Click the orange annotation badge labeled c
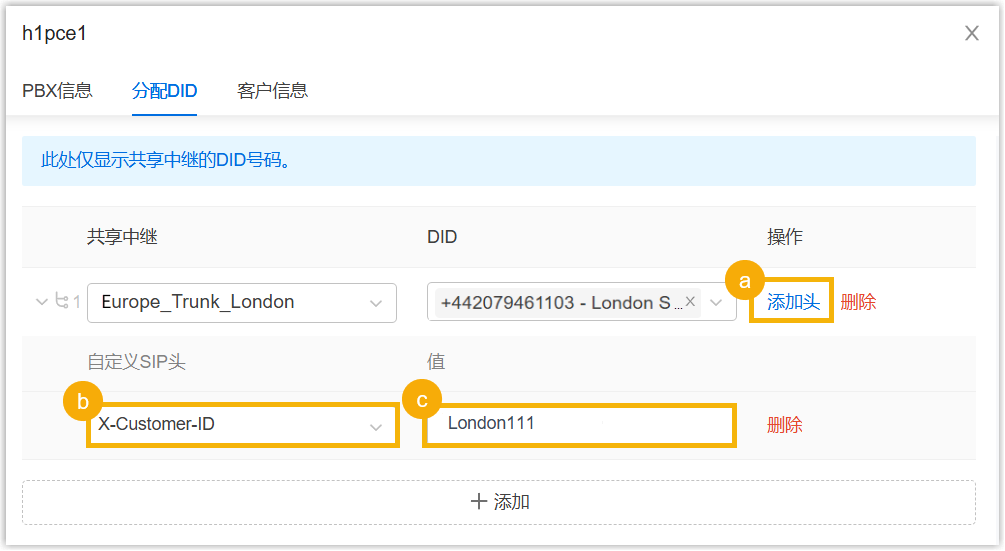The width and height of the screenshot is (1005, 551). [422, 401]
